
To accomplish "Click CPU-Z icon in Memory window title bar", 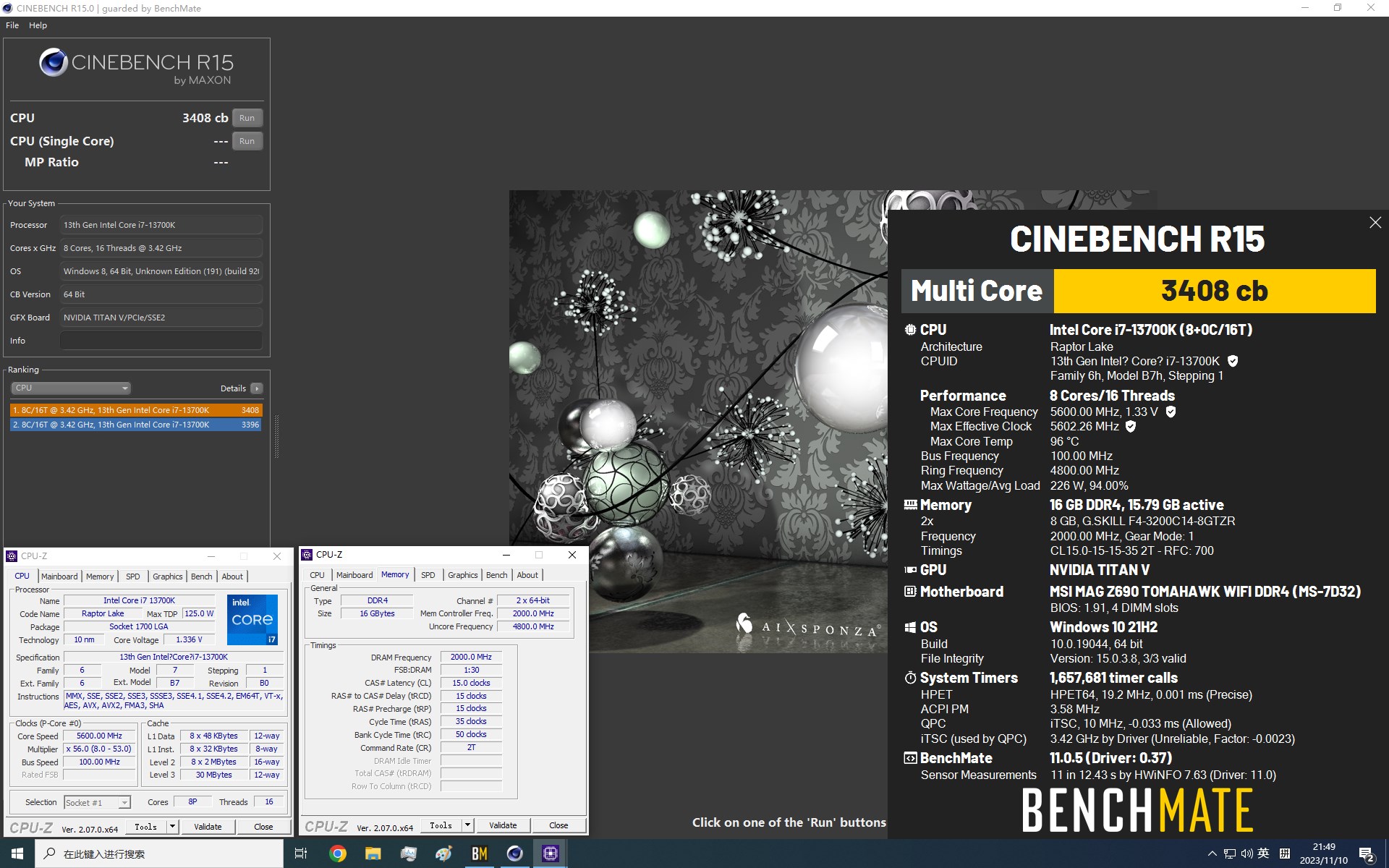I will 307,555.
